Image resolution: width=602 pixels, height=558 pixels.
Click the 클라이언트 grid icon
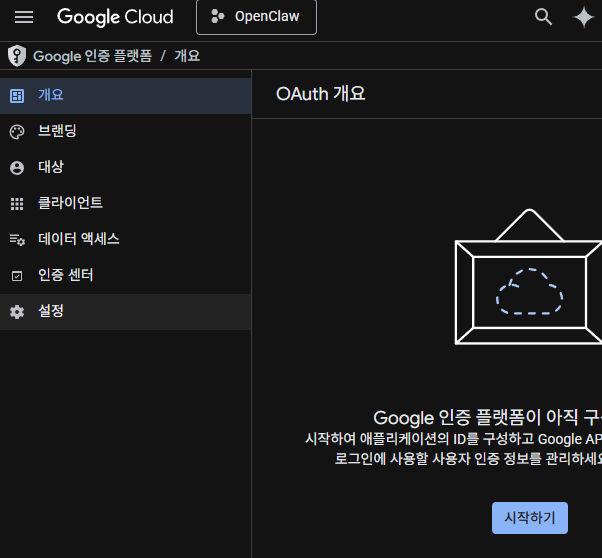[17, 204]
